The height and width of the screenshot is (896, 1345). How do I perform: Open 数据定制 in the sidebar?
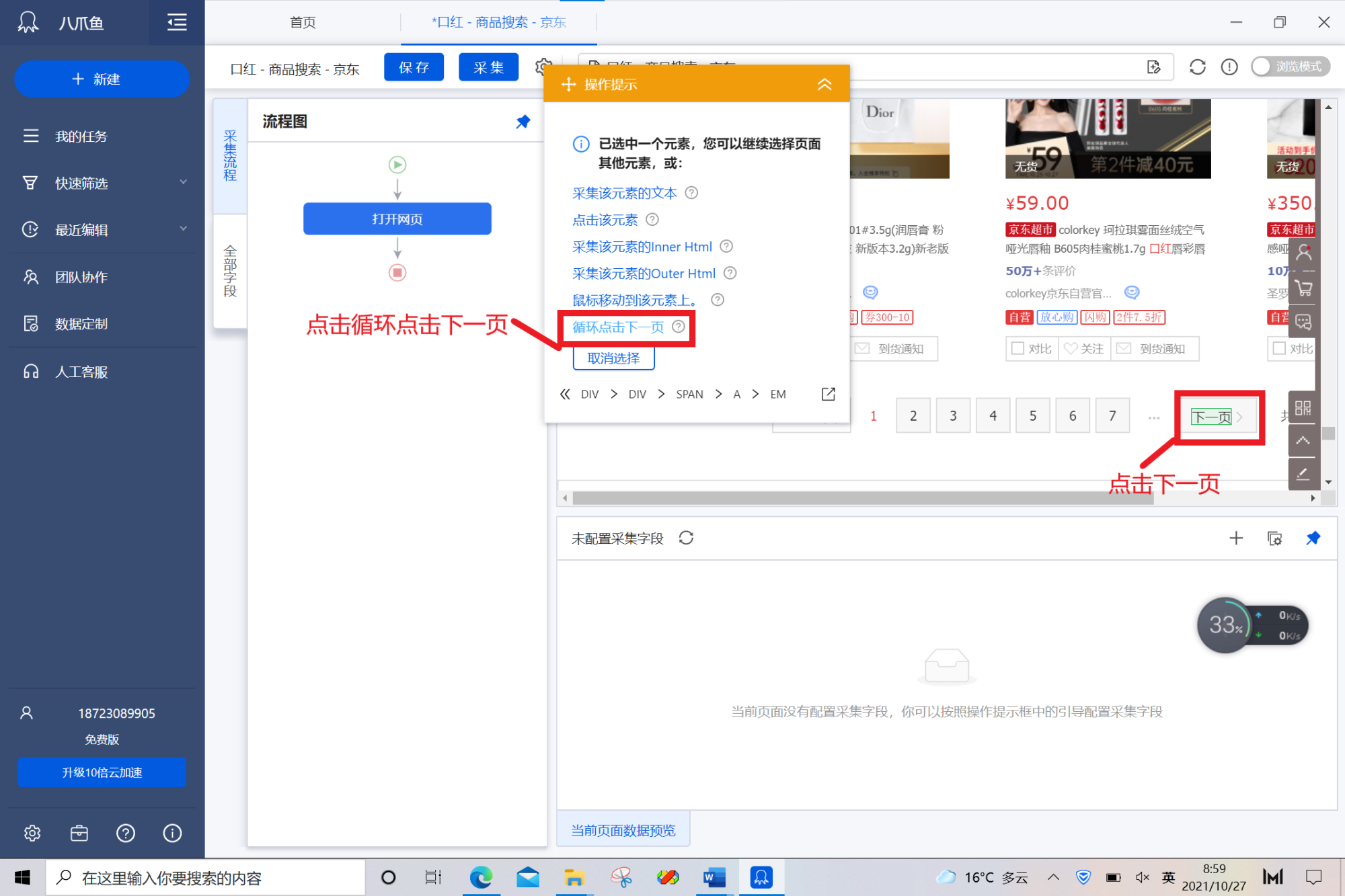point(81,324)
